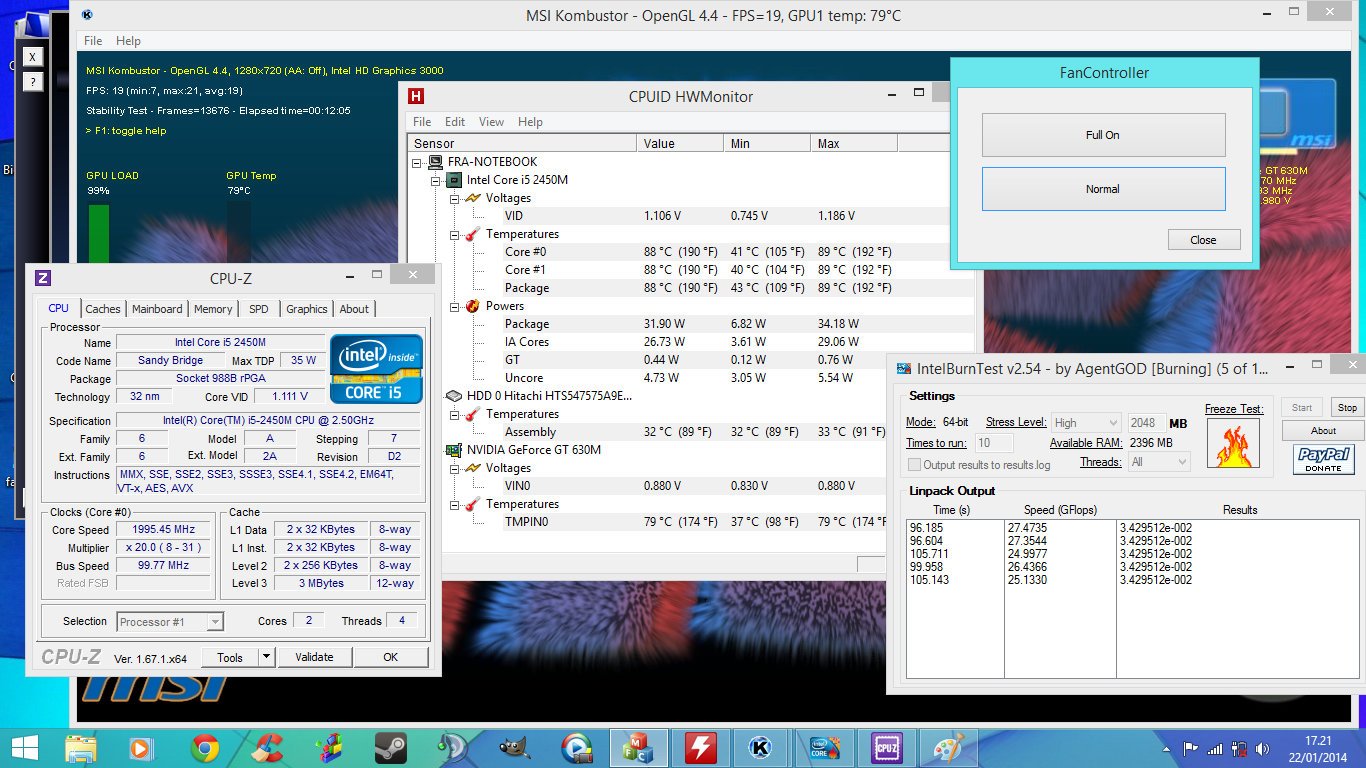The width and height of the screenshot is (1366, 768).
Task: Click the Intel Core i5 logo in CPU-Z
Action: (376, 369)
